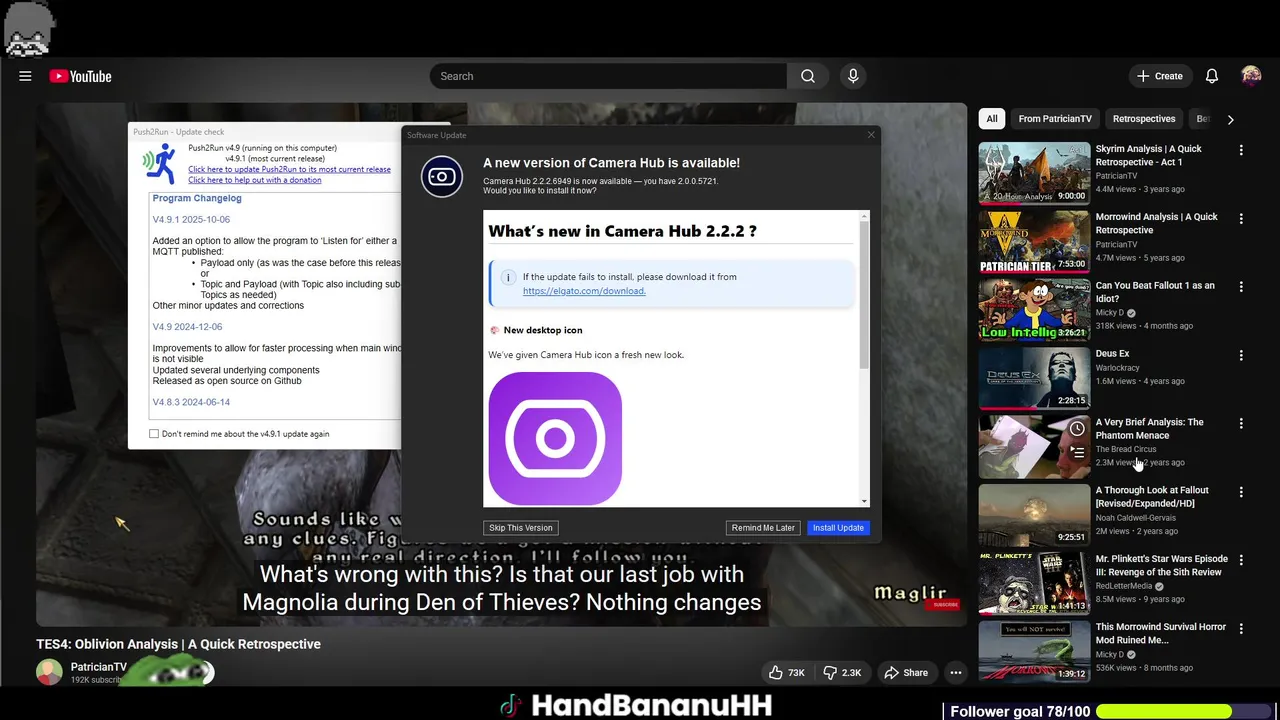
Task: Like the video with the thumbs up button
Action: [x=787, y=673]
